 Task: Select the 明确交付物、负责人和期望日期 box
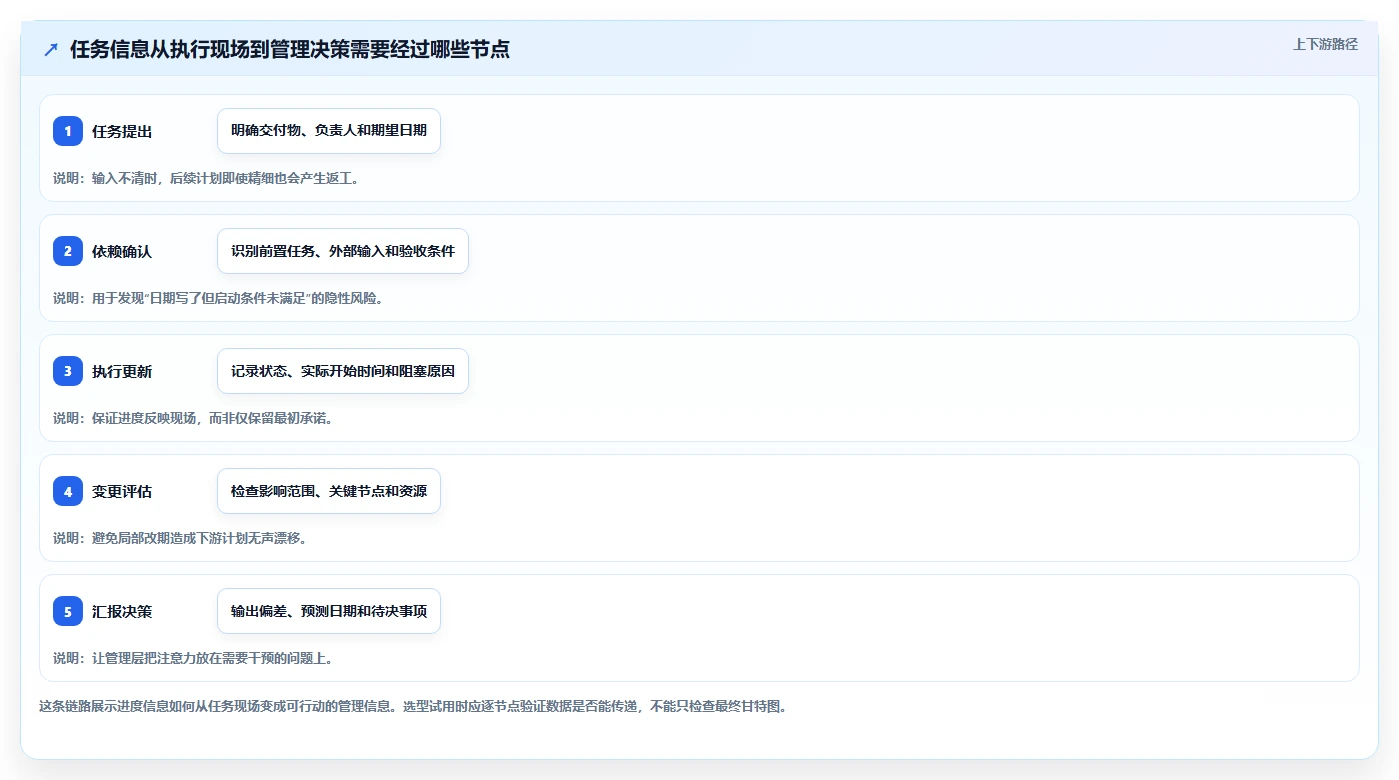(329, 131)
